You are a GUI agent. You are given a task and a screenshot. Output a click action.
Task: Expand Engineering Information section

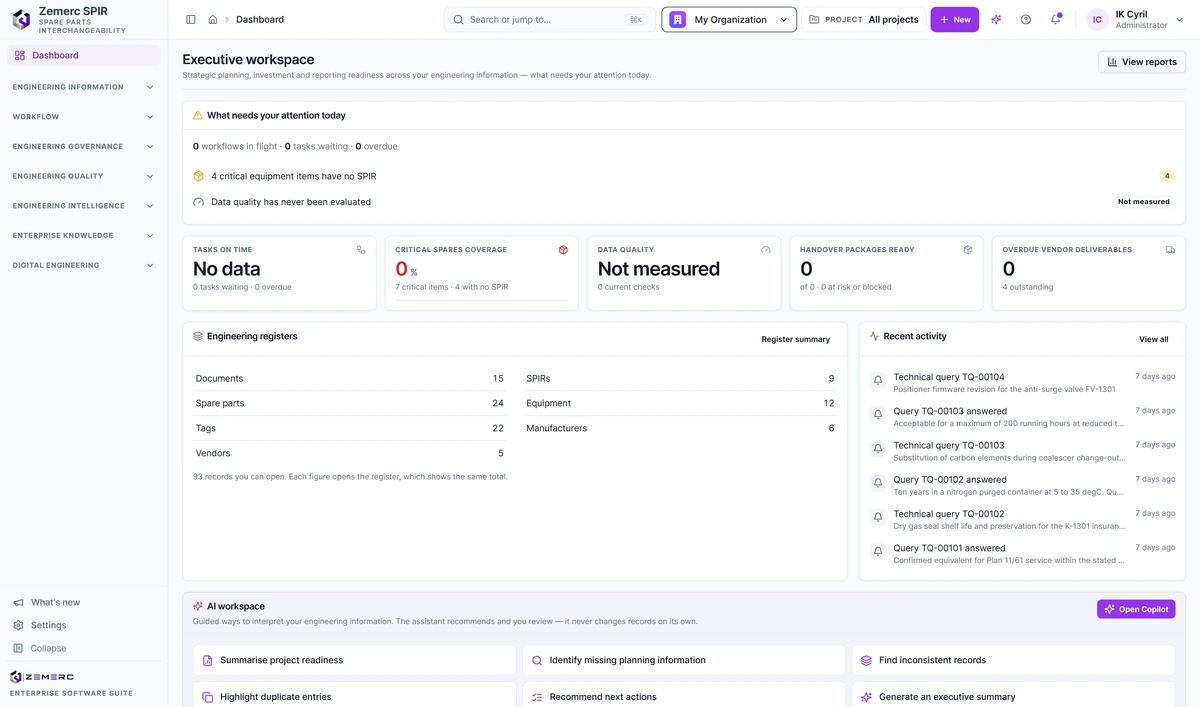tap(84, 87)
